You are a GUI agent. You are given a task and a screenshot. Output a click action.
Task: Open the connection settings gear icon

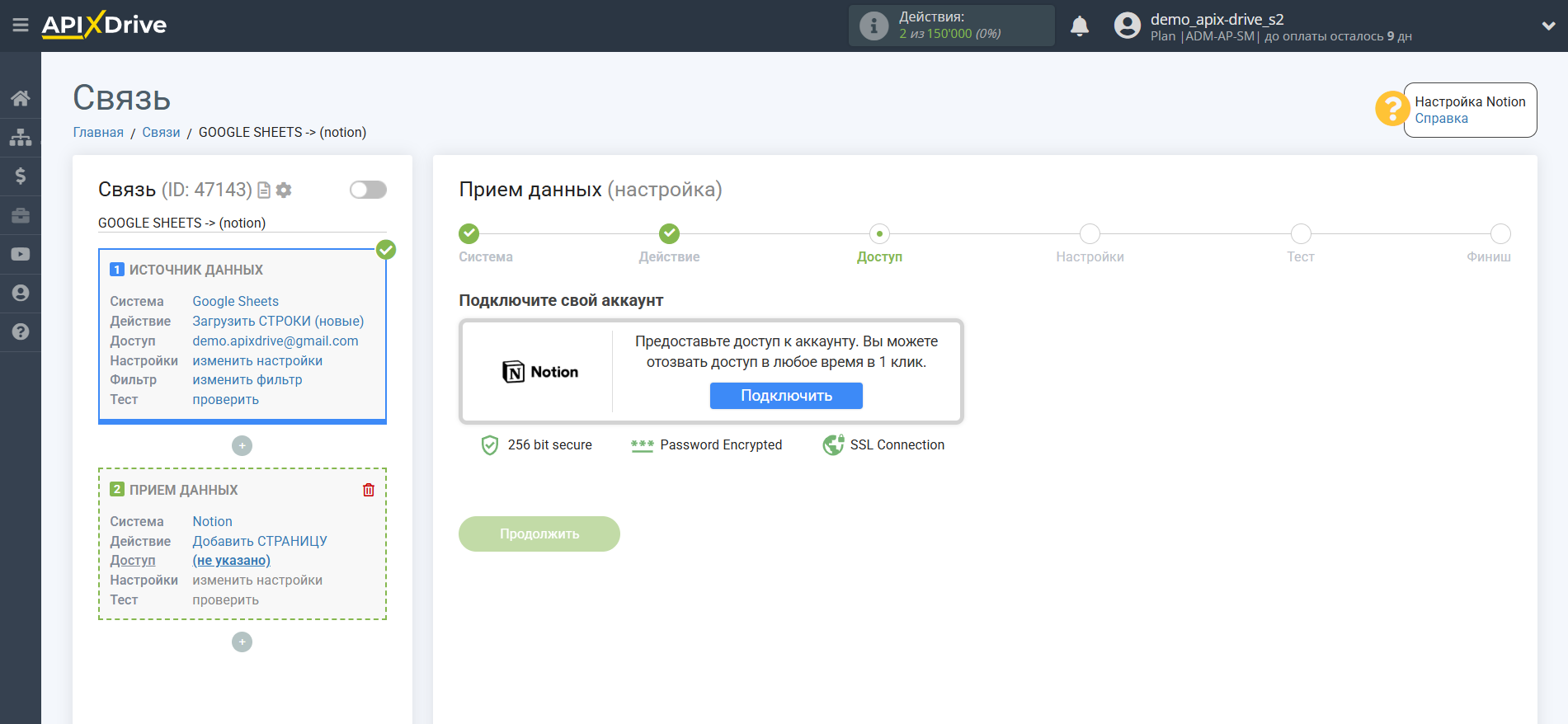coord(284,190)
